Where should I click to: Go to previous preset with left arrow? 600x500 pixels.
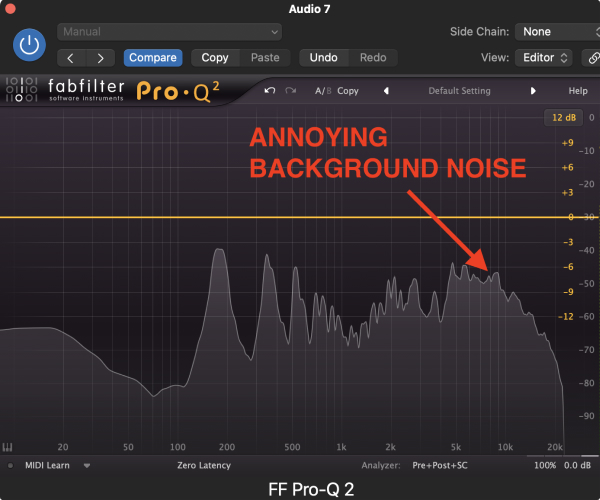click(71, 58)
